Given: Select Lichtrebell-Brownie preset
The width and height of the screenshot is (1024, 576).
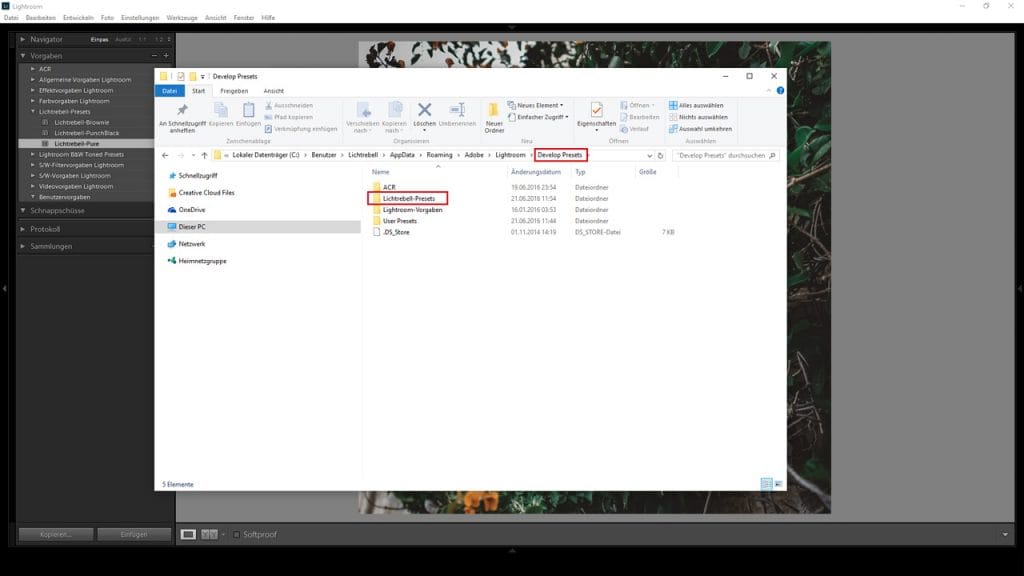Looking at the screenshot, I should (82, 122).
